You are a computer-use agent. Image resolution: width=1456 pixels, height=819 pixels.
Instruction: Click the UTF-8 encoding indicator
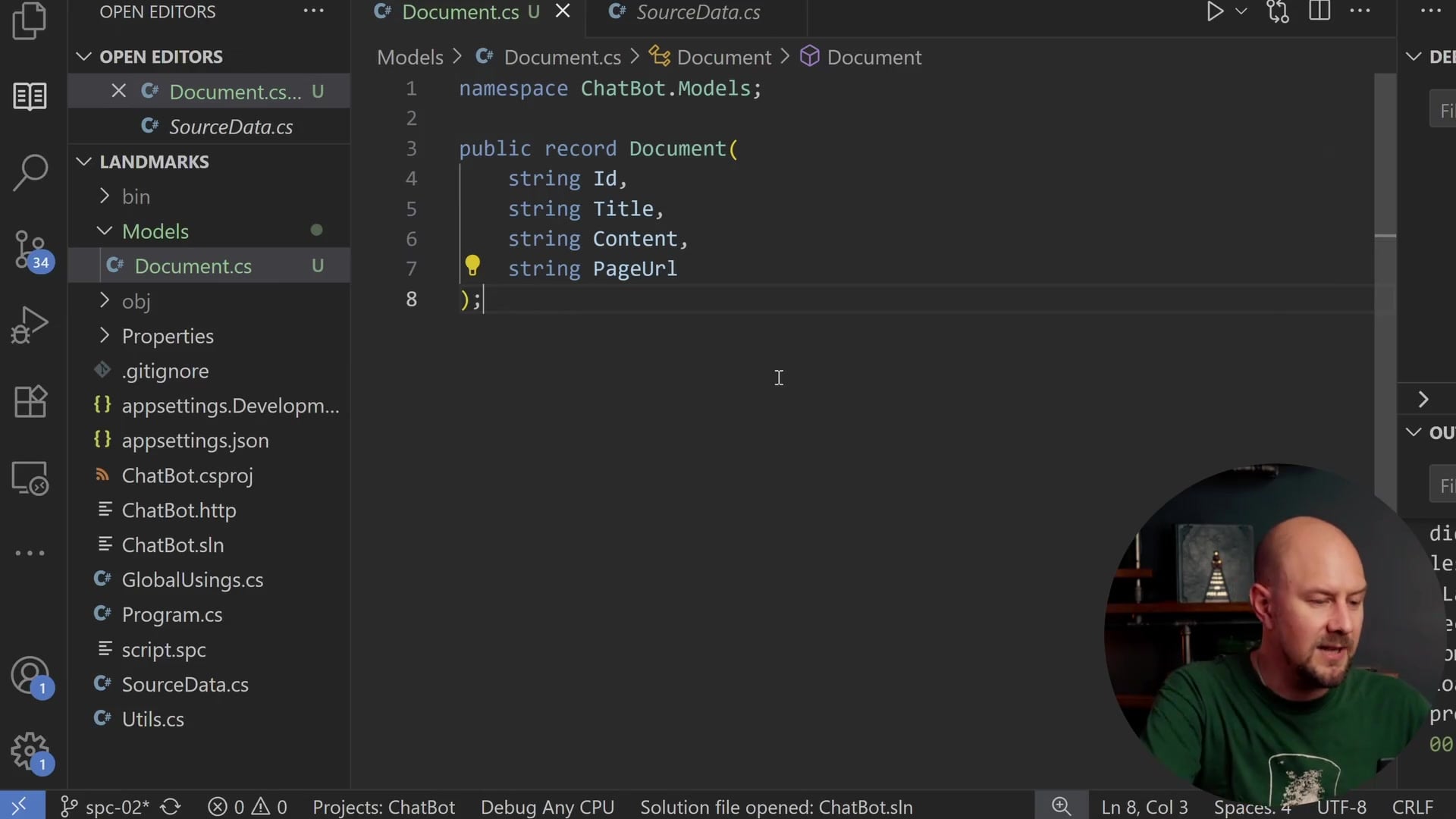(x=1342, y=807)
